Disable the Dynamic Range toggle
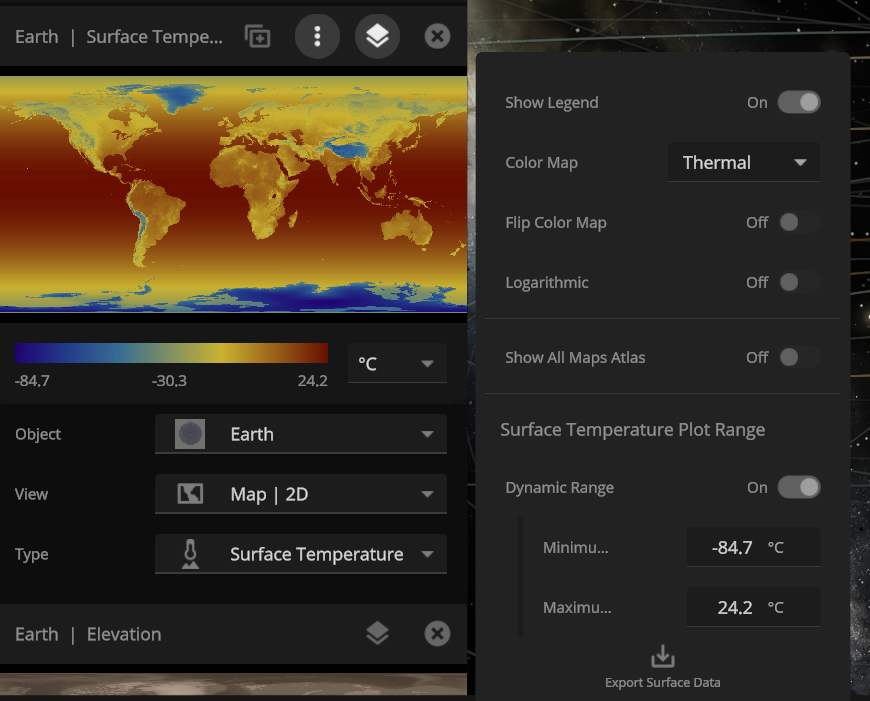Image resolution: width=870 pixels, height=701 pixels. point(799,487)
